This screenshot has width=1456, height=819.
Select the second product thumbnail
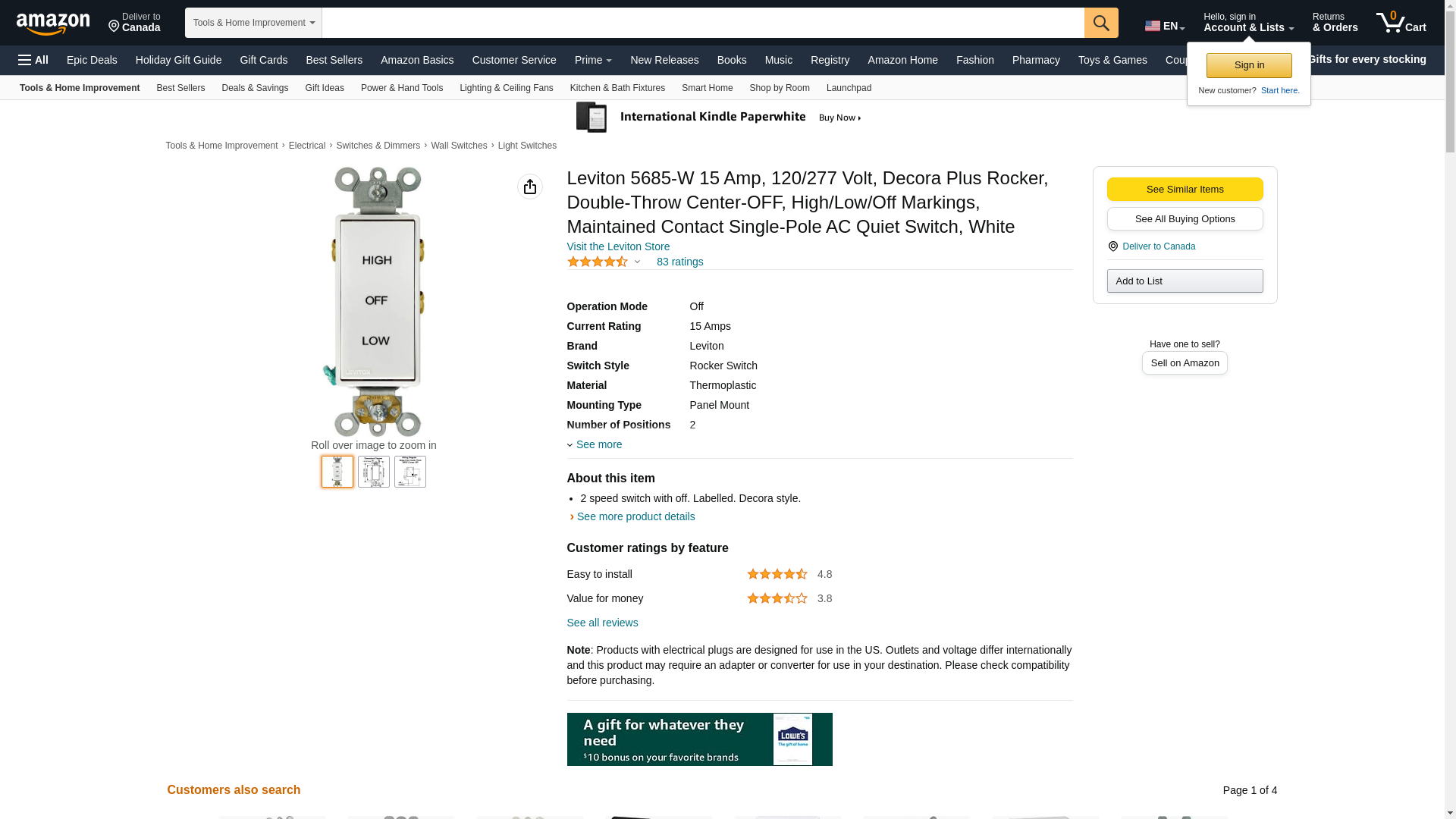(374, 472)
